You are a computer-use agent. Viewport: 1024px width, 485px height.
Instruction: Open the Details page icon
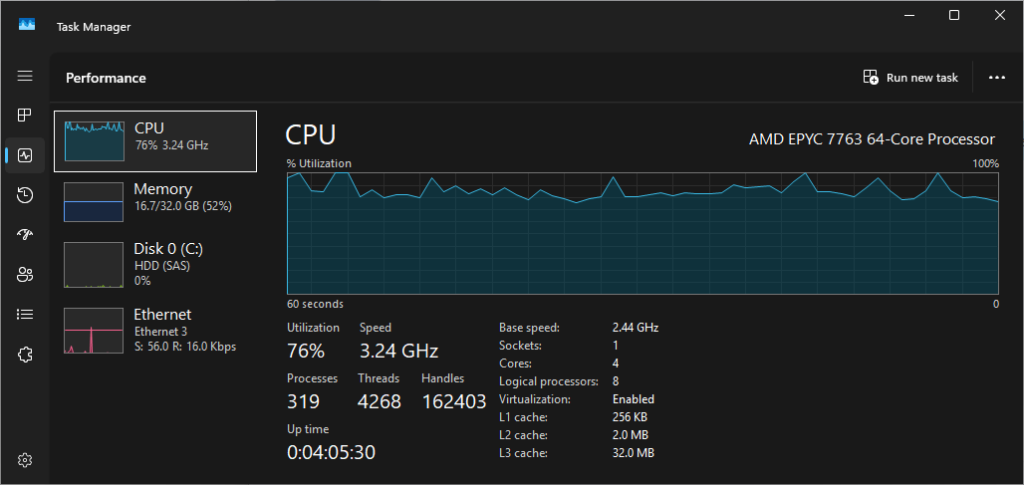click(25, 315)
